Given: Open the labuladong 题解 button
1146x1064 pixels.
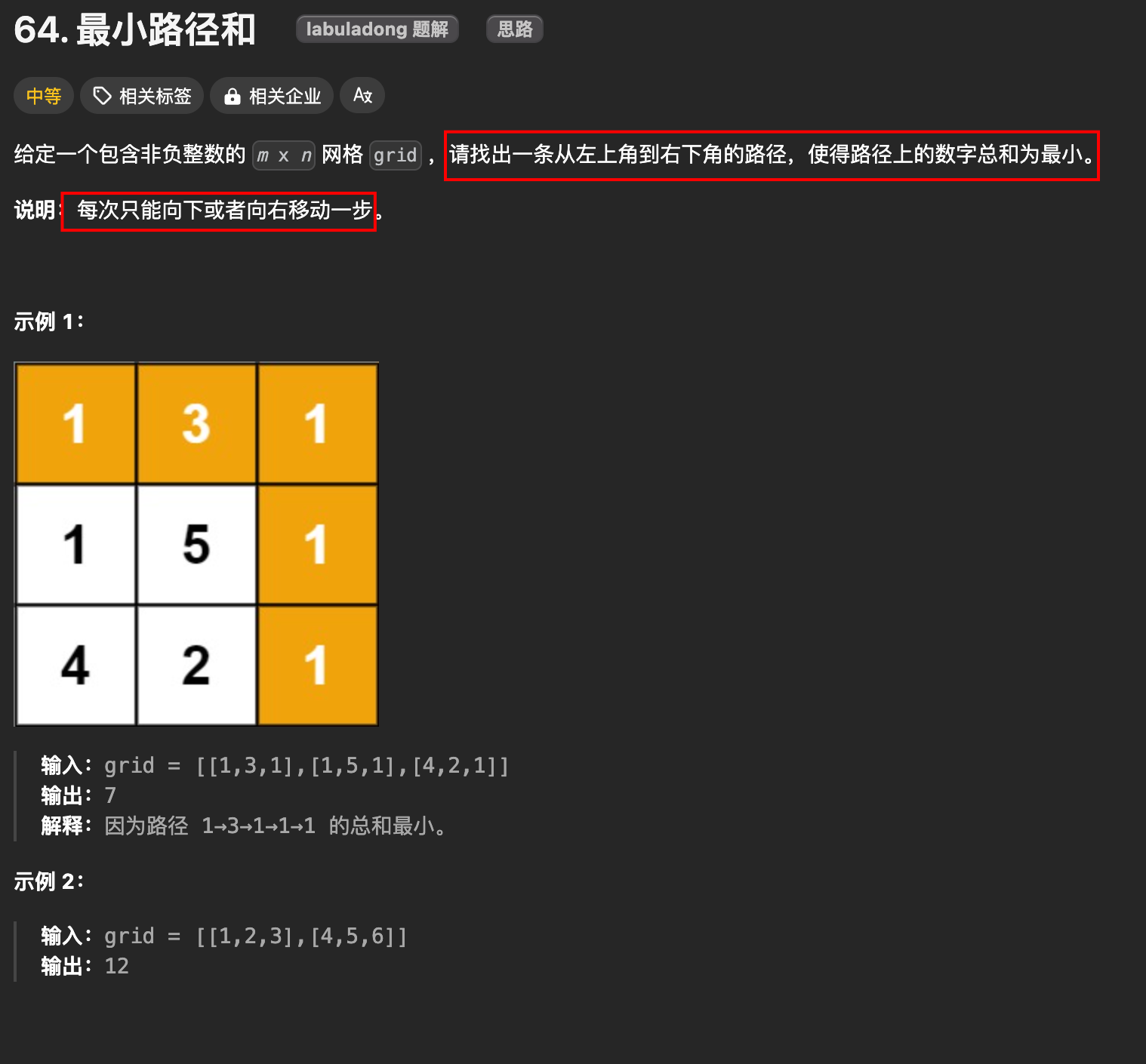Looking at the screenshot, I should (377, 29).
